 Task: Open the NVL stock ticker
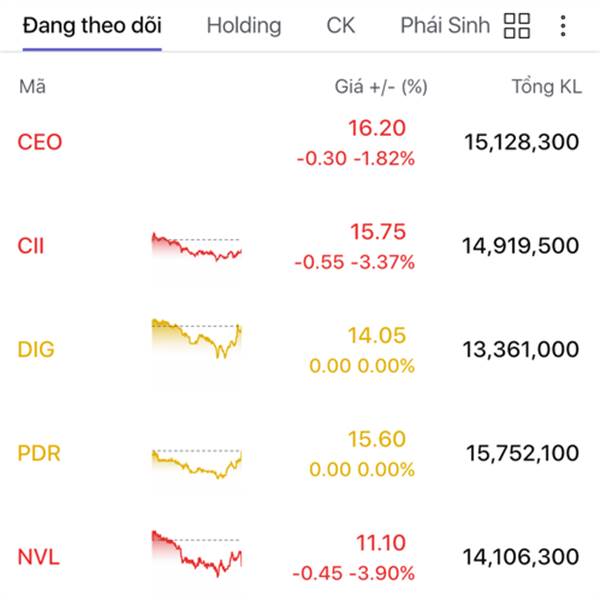pos(39,558)
